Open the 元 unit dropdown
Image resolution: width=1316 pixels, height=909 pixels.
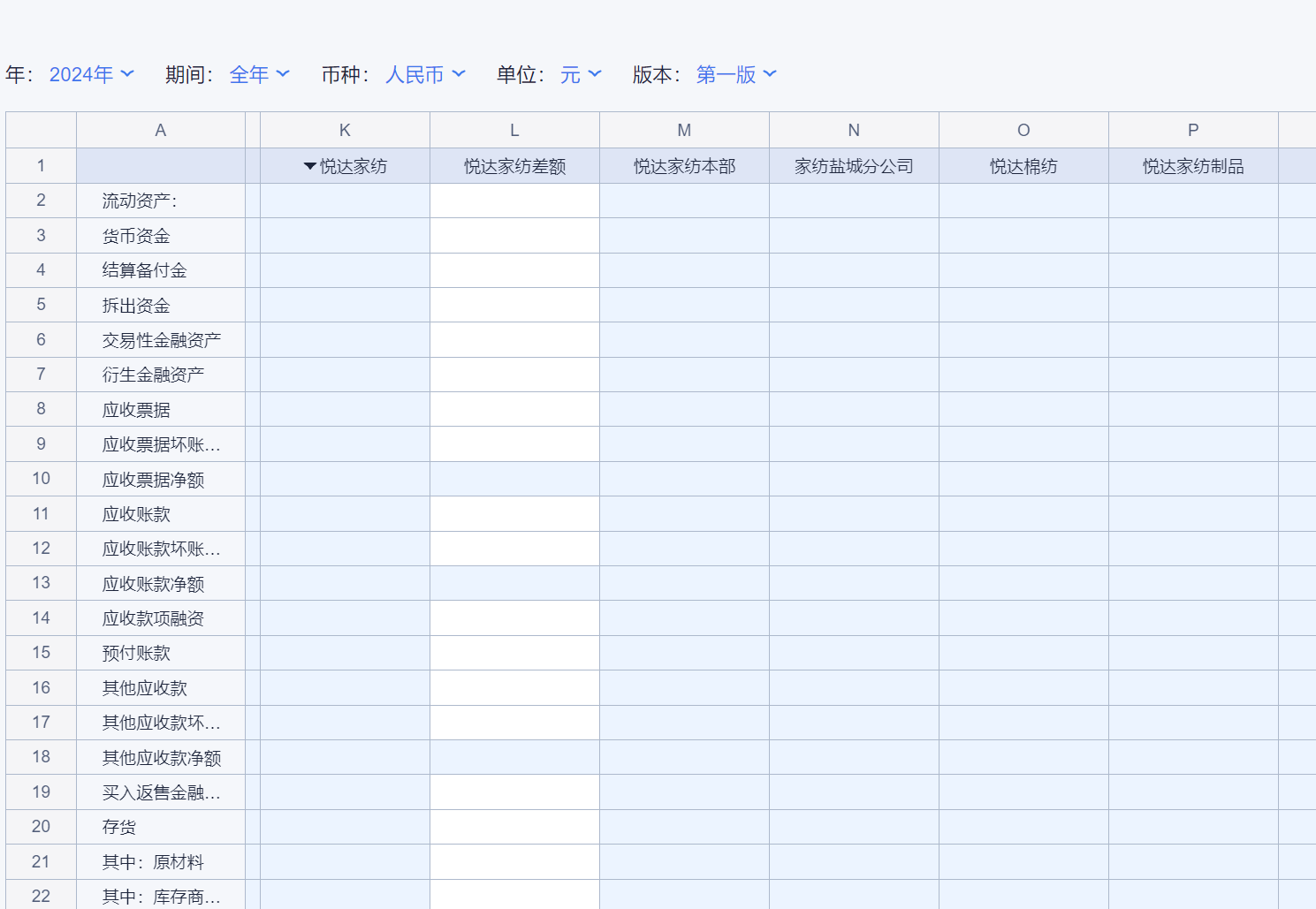coord(581,75)
